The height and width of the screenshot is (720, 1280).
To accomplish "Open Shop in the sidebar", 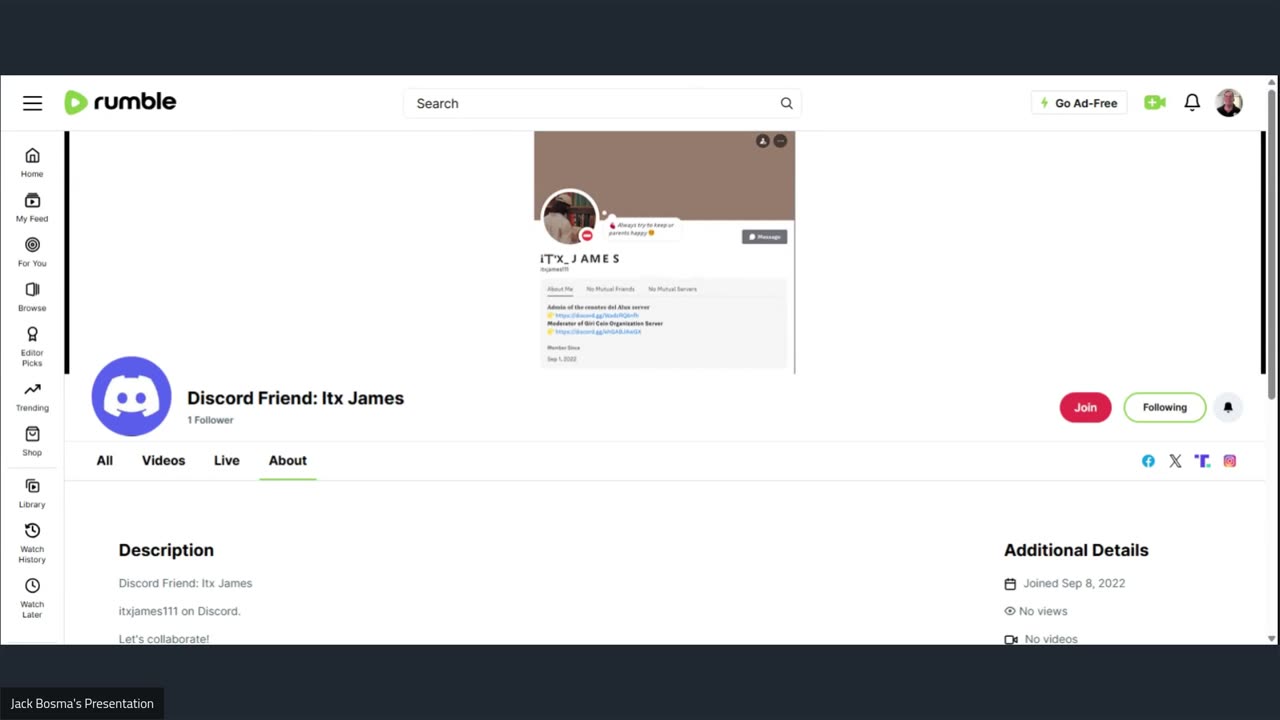I will coord(32,441).
